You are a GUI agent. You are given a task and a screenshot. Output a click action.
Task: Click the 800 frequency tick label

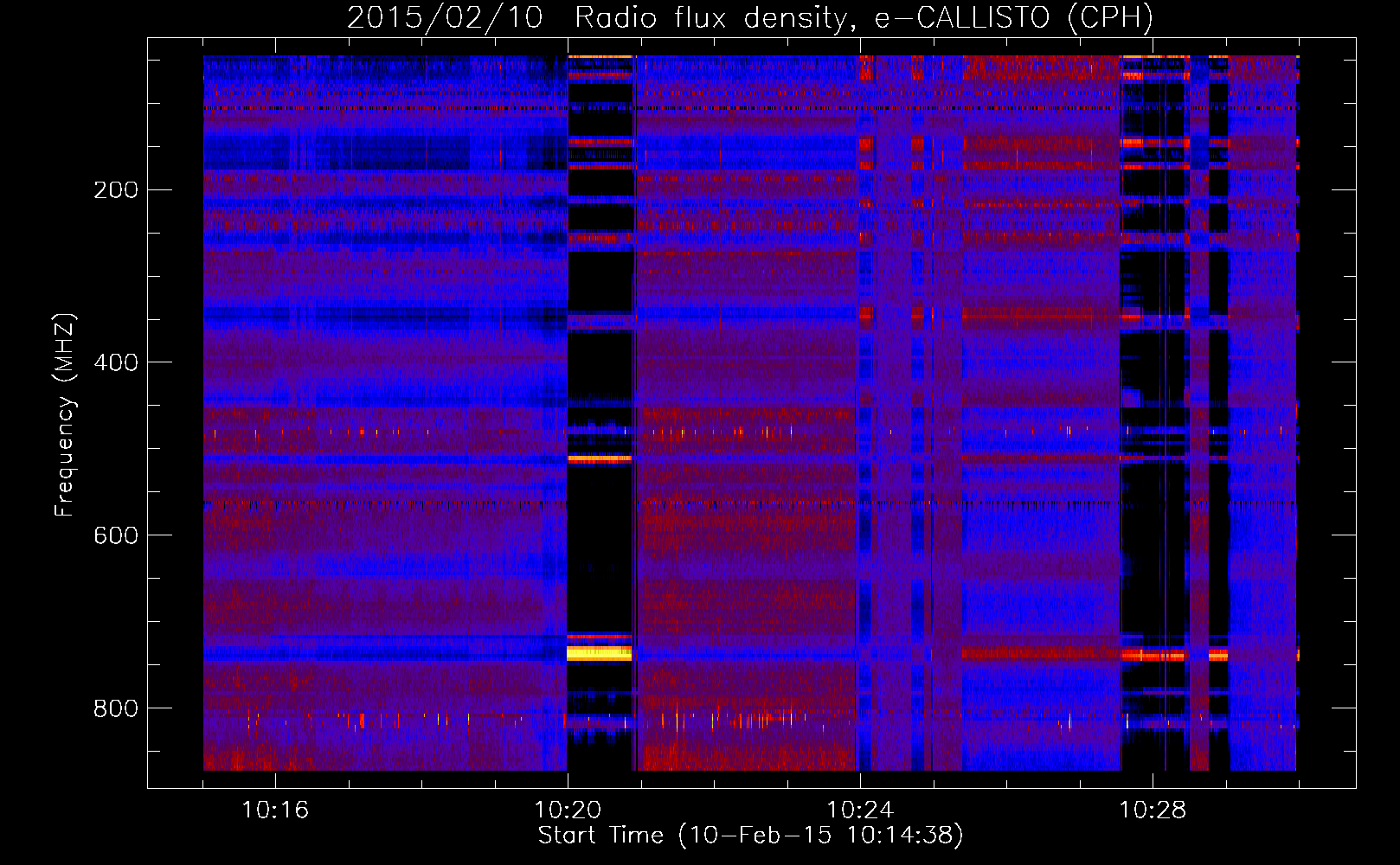pyautogui.click(x=116, y=708)
